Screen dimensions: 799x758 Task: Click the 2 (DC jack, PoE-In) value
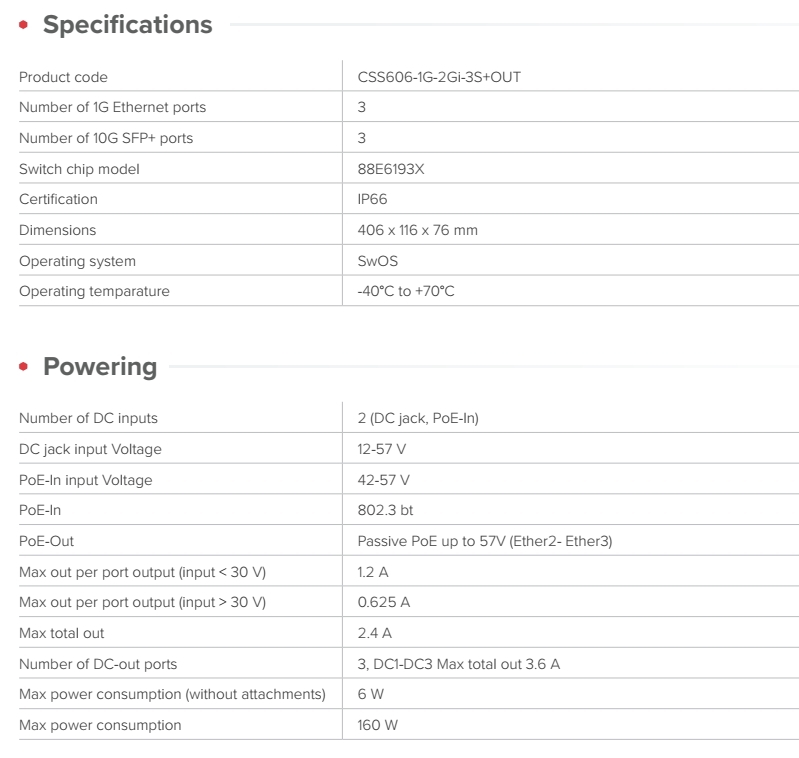[x=418, y=418]
